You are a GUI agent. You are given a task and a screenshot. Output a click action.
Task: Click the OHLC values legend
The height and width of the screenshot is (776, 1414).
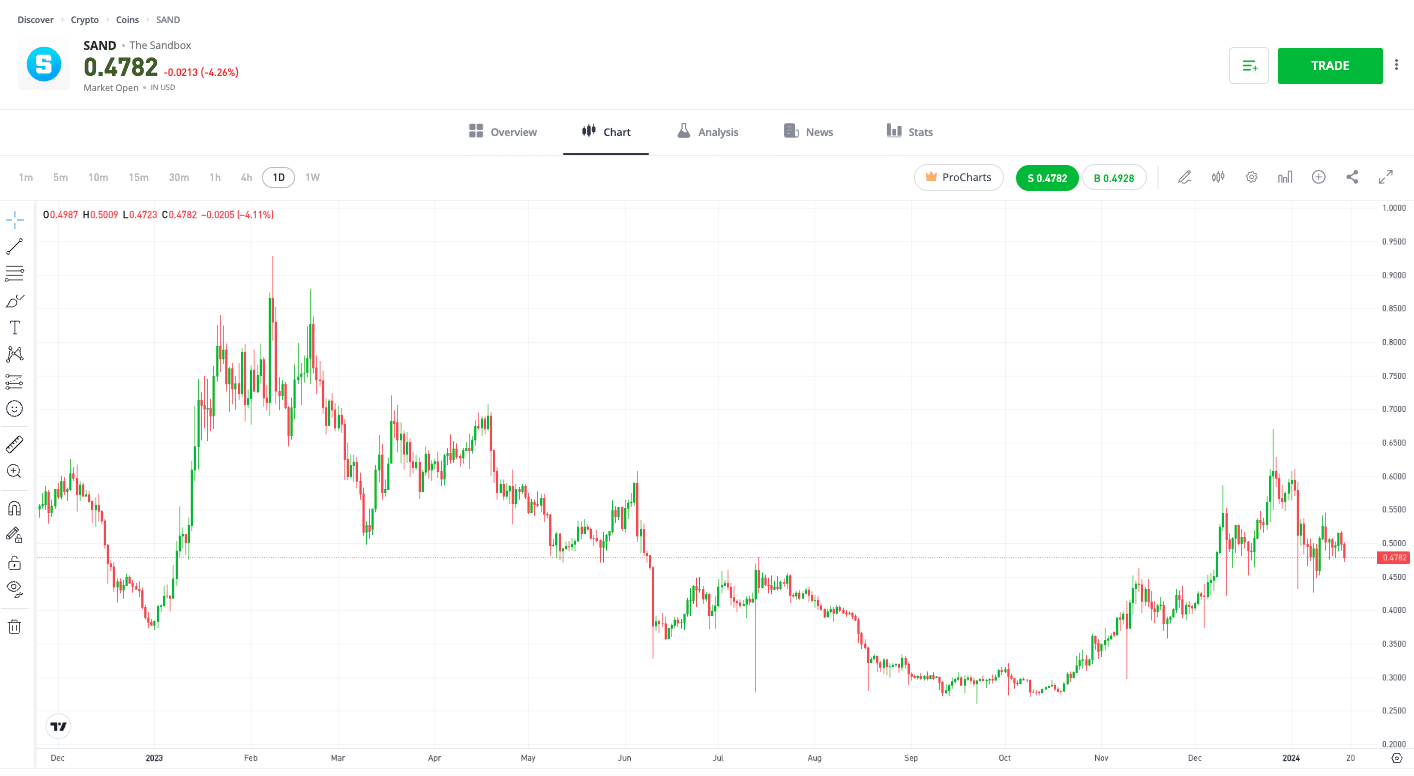coord(158,215)
